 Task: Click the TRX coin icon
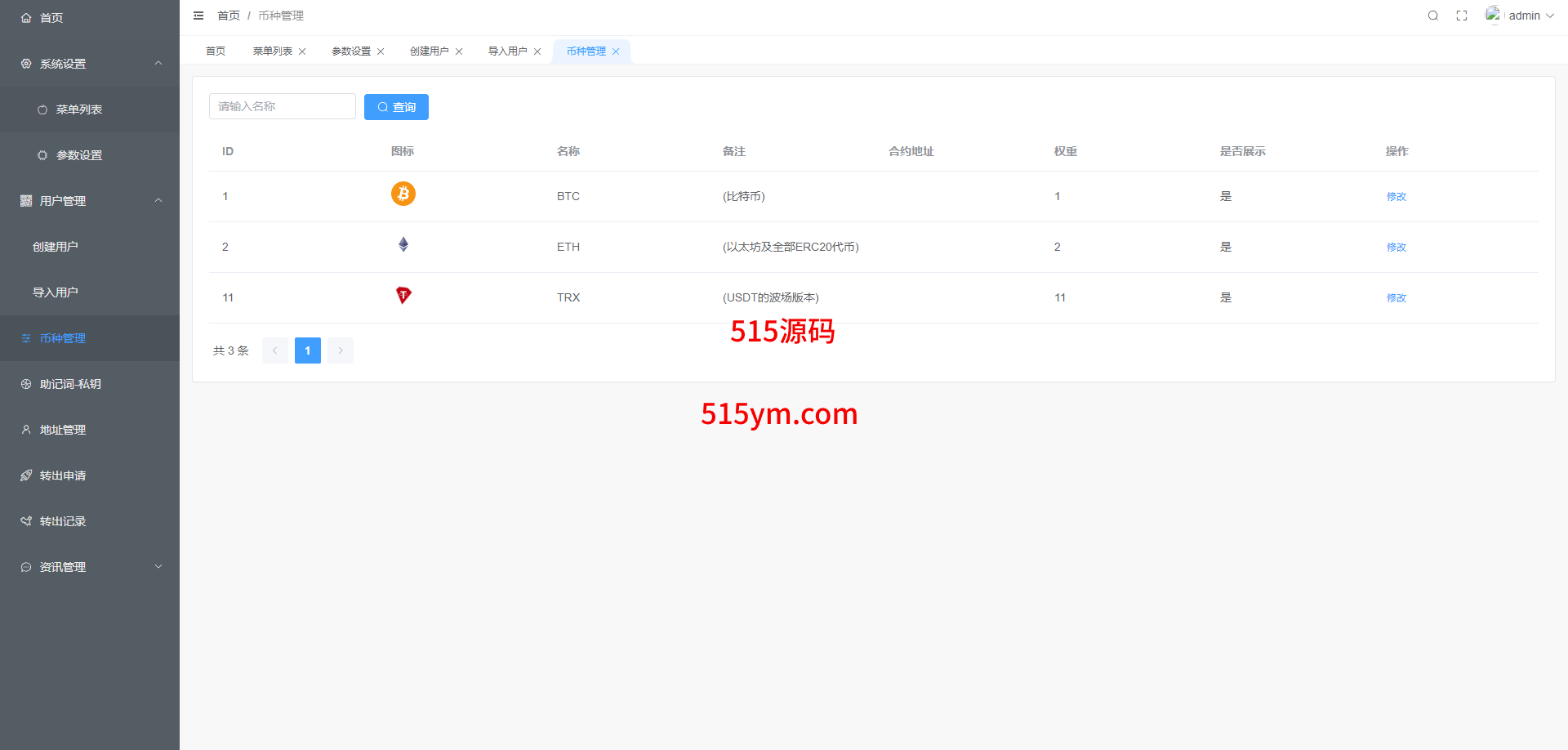pos(403,295)
